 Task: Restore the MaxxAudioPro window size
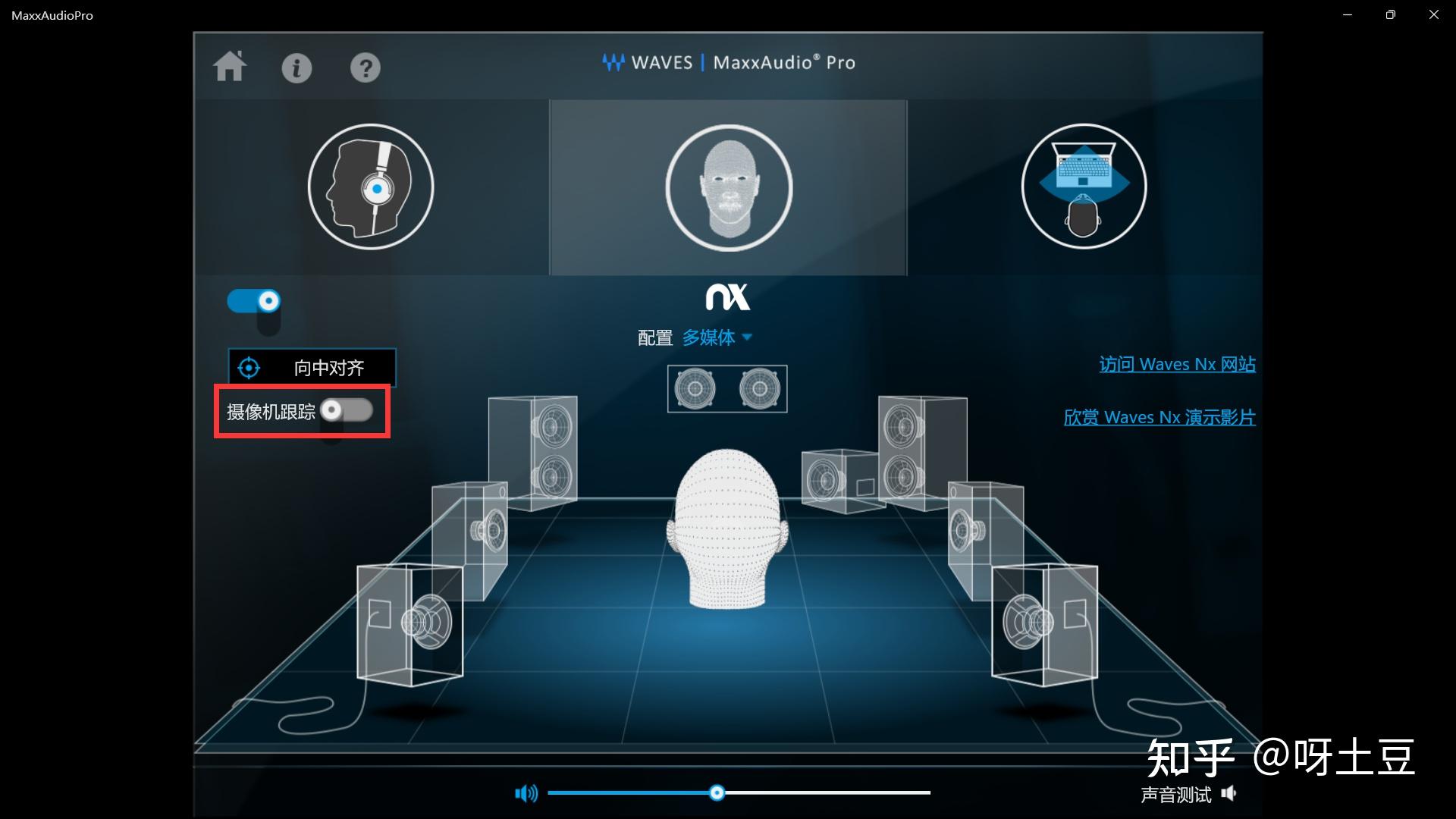pos(1390,15)
